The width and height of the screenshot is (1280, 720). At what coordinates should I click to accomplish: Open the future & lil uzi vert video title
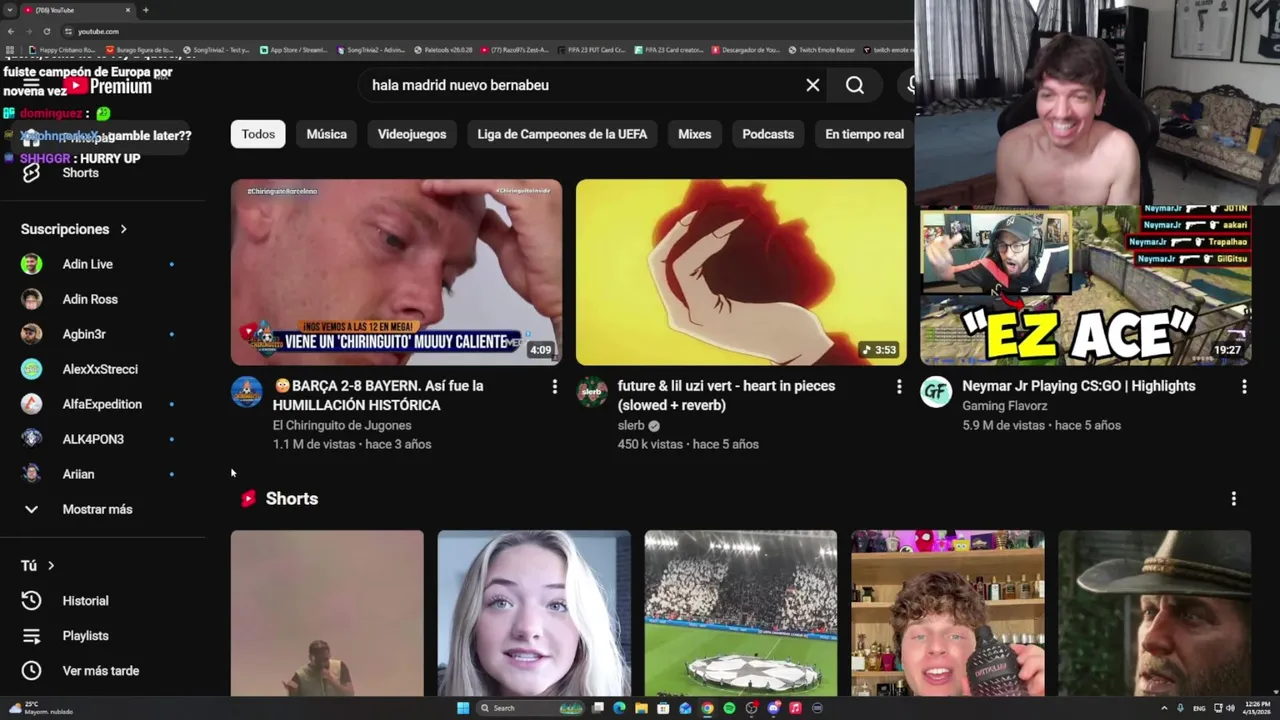click(726, 395)
